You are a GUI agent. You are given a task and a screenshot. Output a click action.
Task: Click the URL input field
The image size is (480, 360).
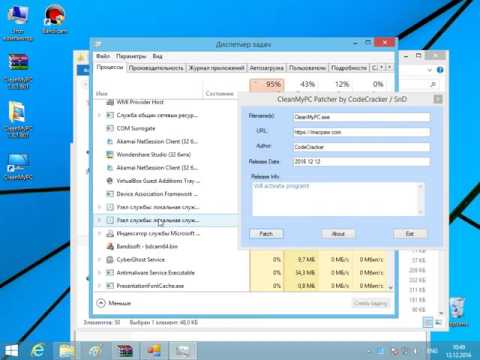coord(361,132)
